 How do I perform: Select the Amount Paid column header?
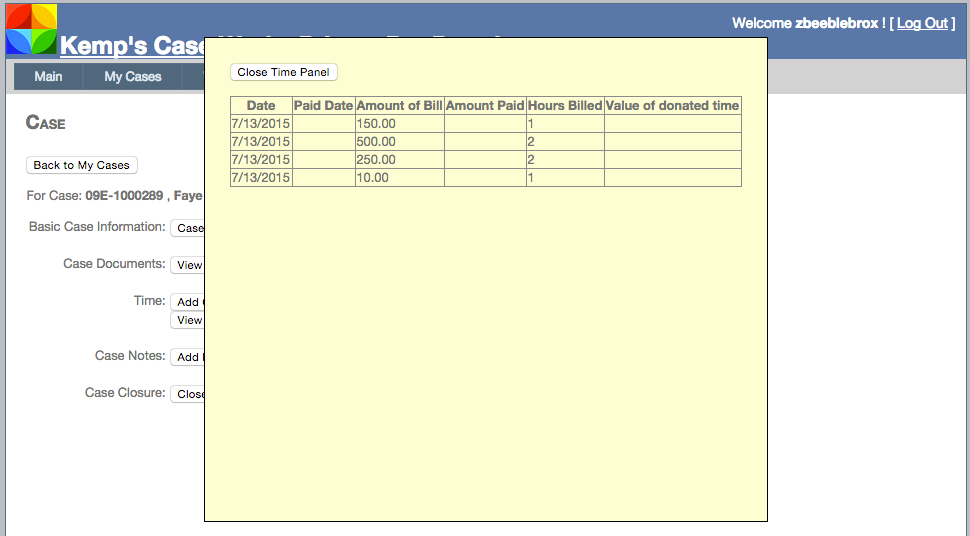485,106
